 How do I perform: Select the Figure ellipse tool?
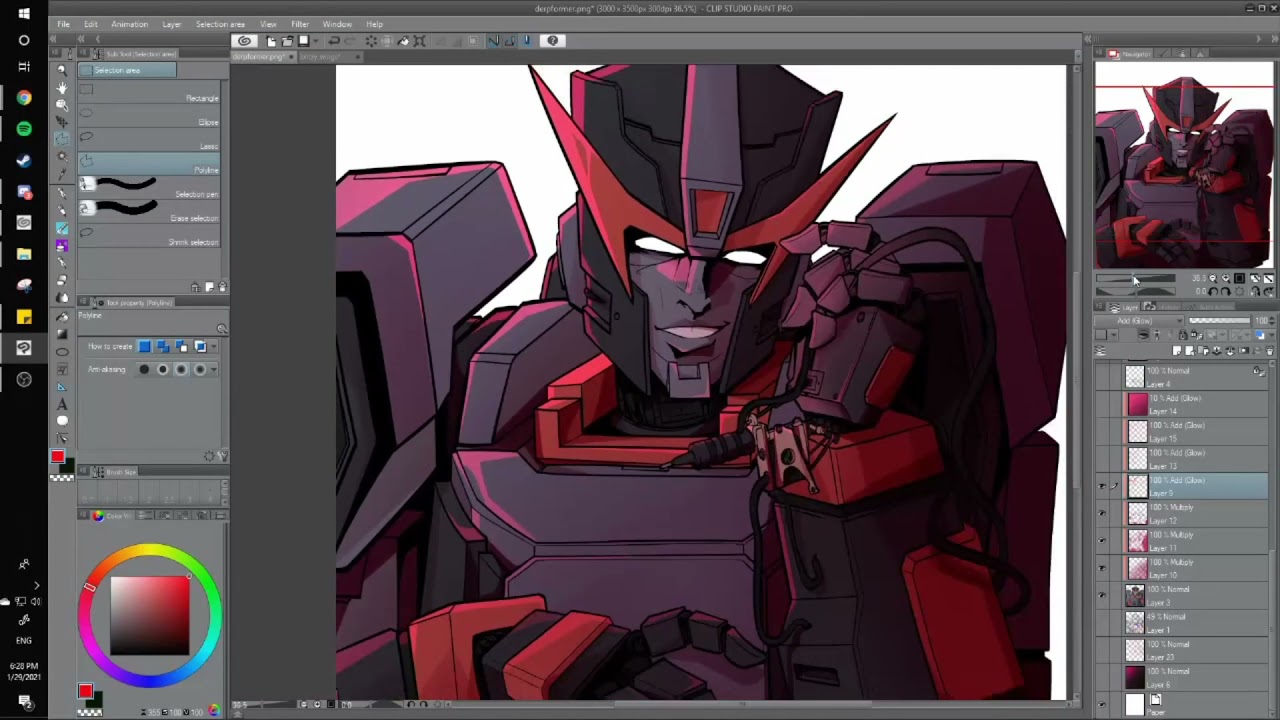point(62,351)
